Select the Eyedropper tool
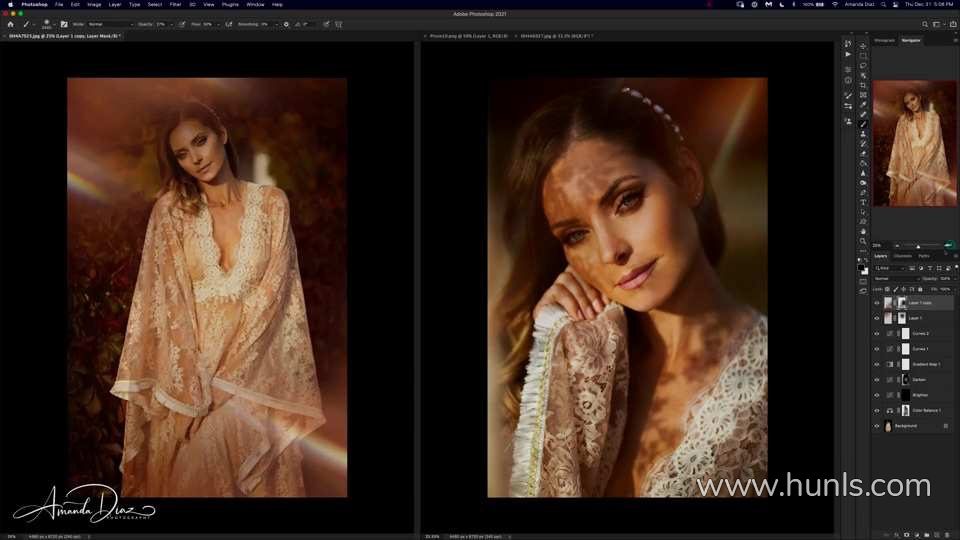 click(863, 105)
